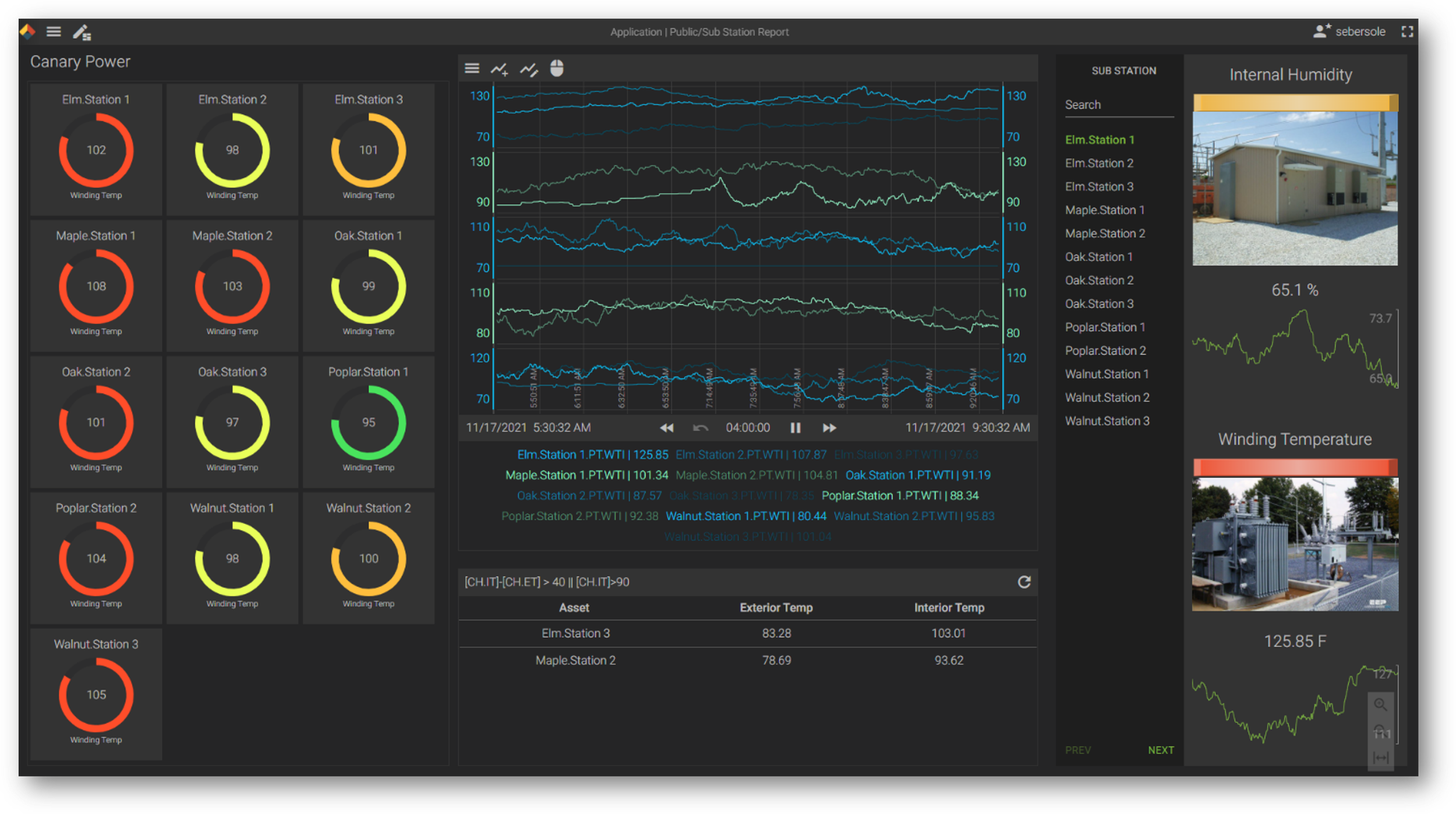Image resolution: width=1456 pixels, height=814 pixels.
Task: Select Walnut.Station 2 in sub station list
Action: [1107, 398]
